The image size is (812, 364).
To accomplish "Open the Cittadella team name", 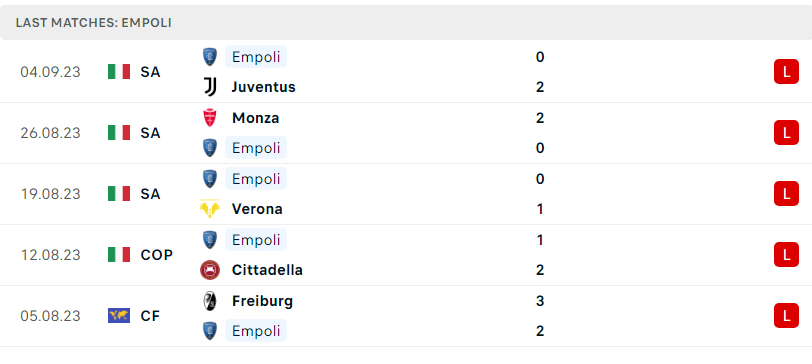I will 267,270.
